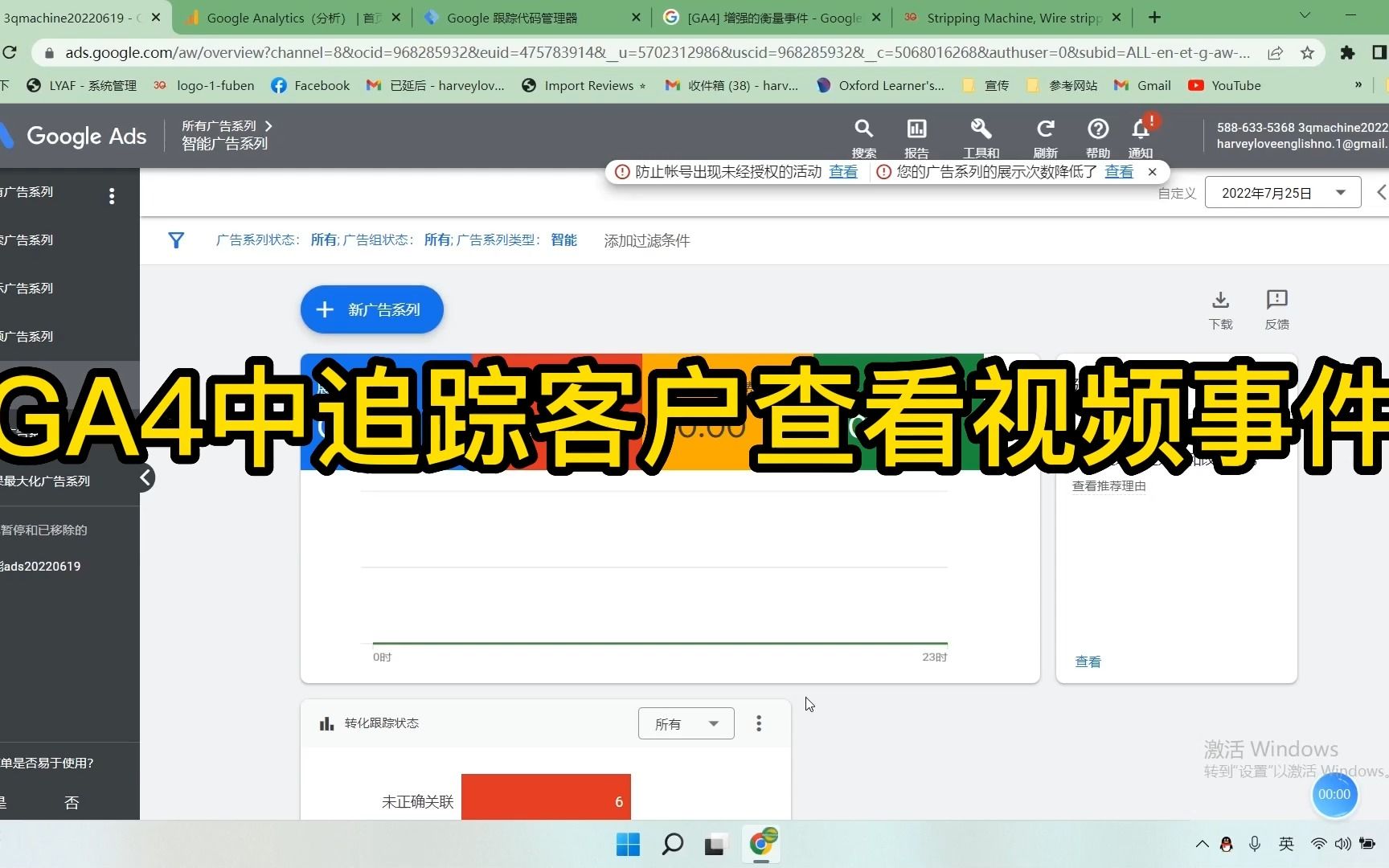Image resolution: width=1389 pixels, height=868 pixels.
Task: Open Oxford Learner's bookmark
Action: click(880, 85)
